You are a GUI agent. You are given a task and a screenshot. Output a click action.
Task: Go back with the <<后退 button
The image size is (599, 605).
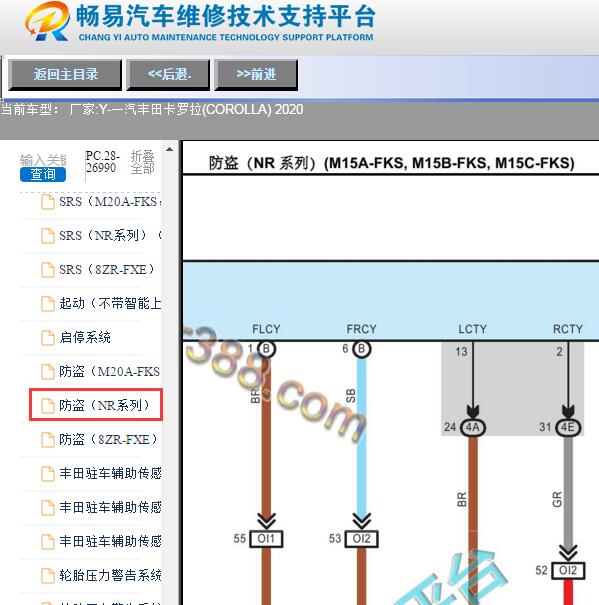pyautogui.click(x=168, y=75)
